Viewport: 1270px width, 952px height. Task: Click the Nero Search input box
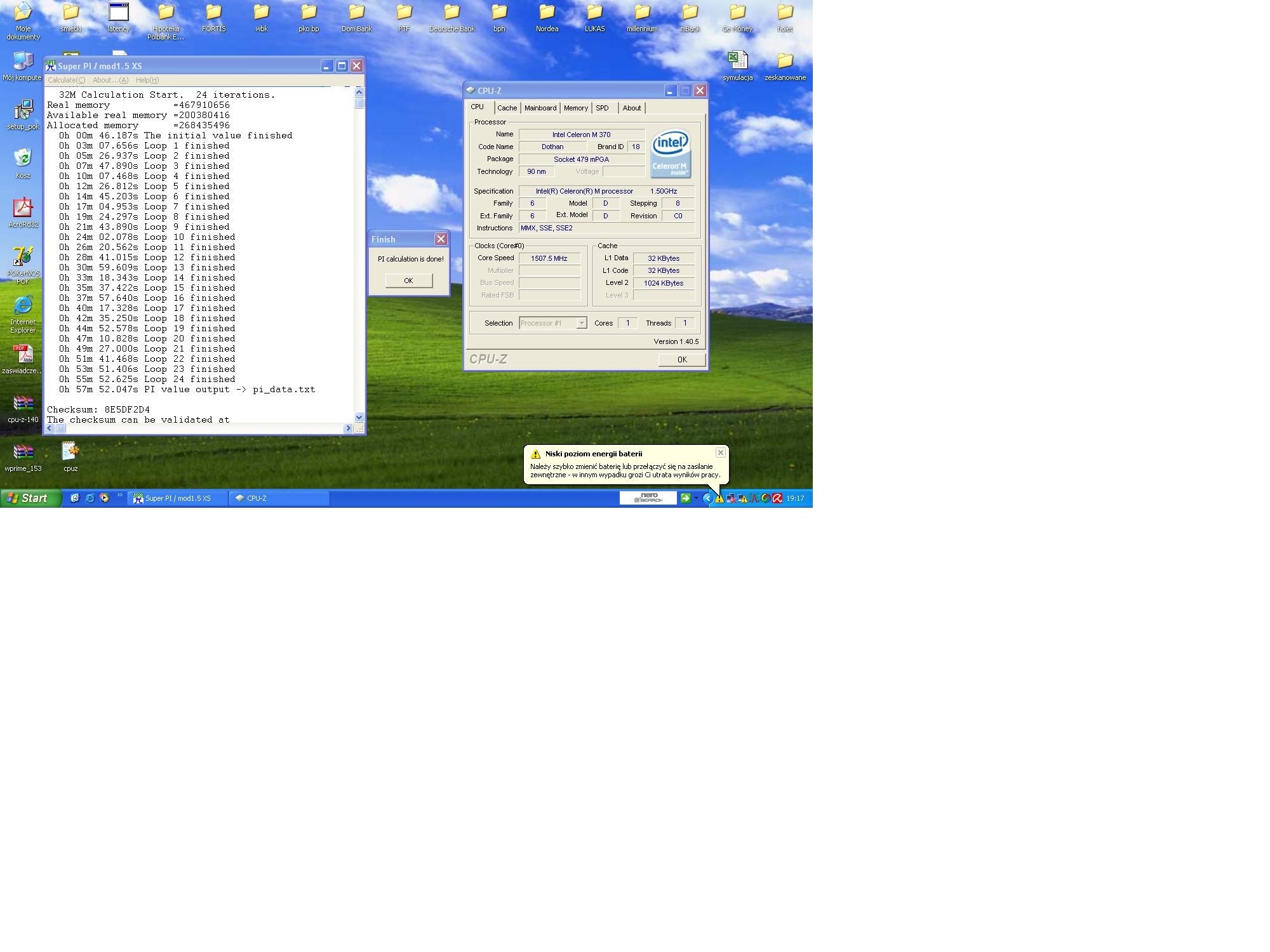[648, 498]
